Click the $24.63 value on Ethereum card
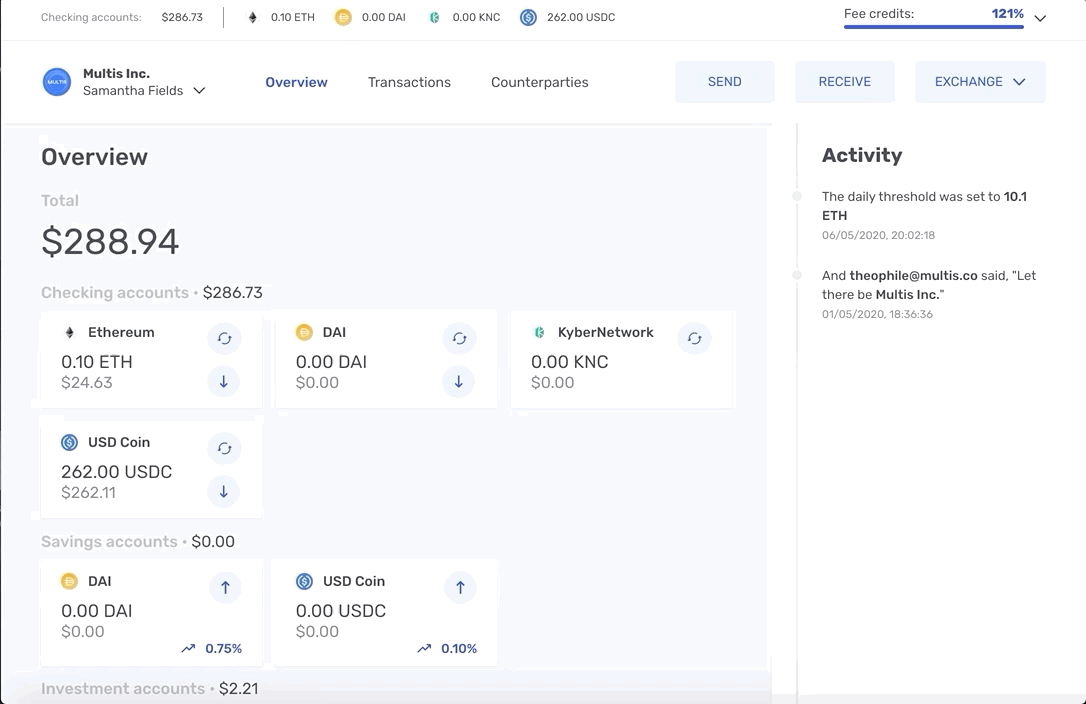 click(87, 382)
